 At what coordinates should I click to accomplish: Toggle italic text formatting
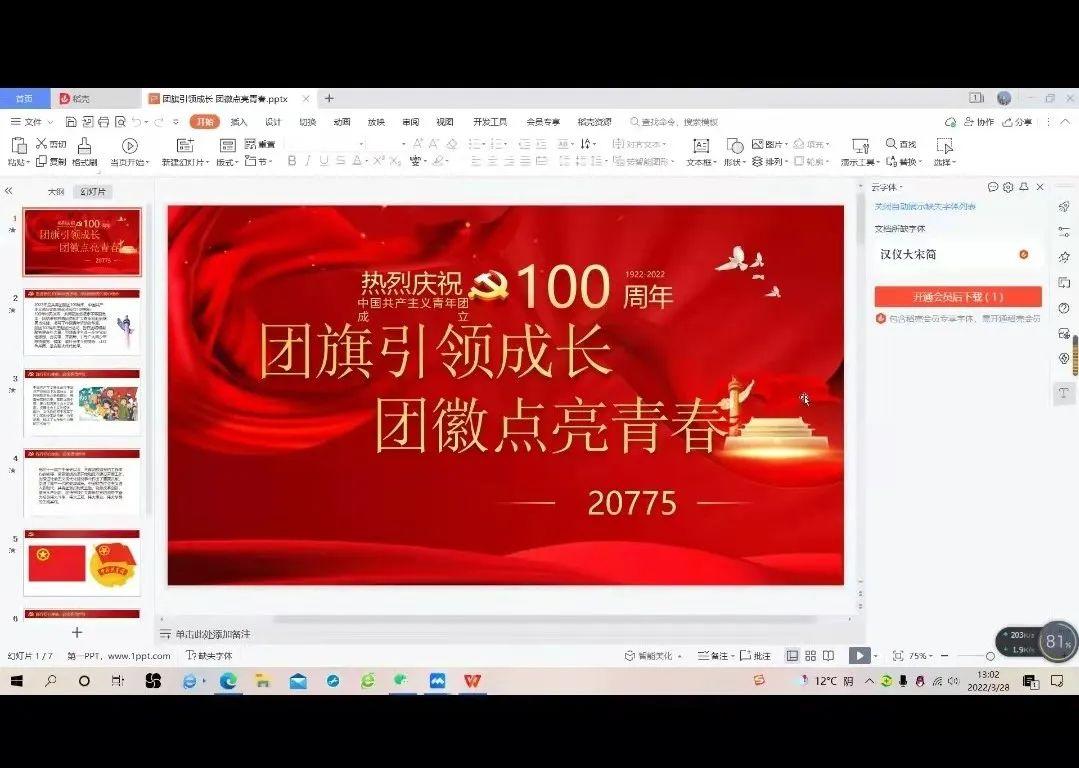(x=308, y=161)
